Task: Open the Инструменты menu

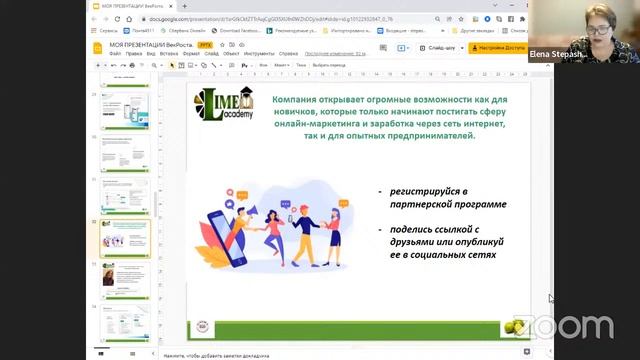Action: pyautogui.click(x=259, y=54)
